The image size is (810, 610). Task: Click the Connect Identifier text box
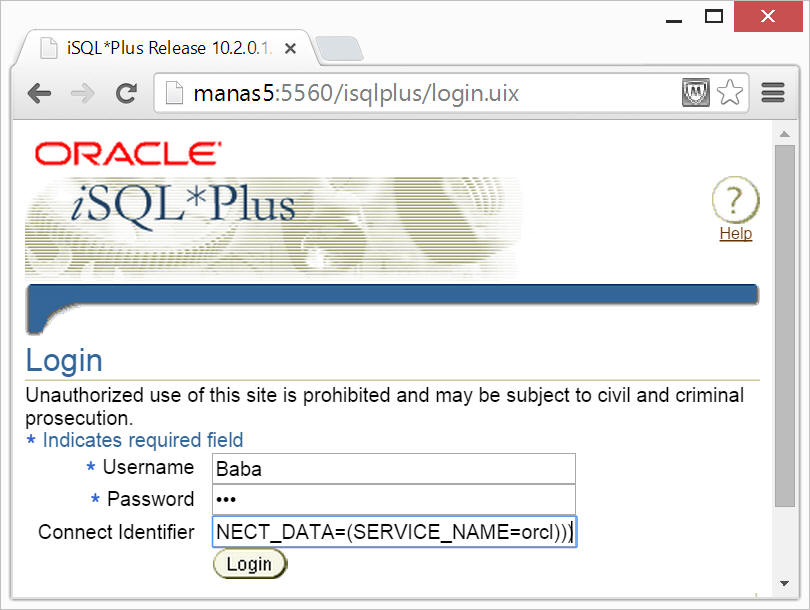point(394,532)
